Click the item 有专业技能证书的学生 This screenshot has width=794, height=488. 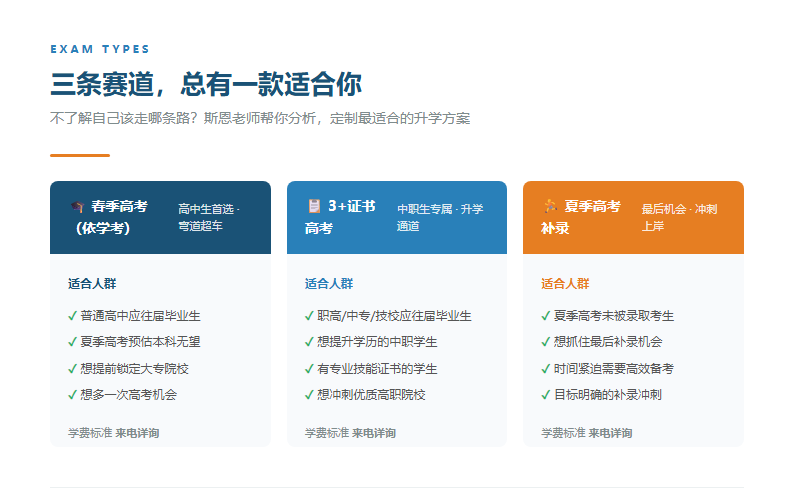click(x=377, y=369)
